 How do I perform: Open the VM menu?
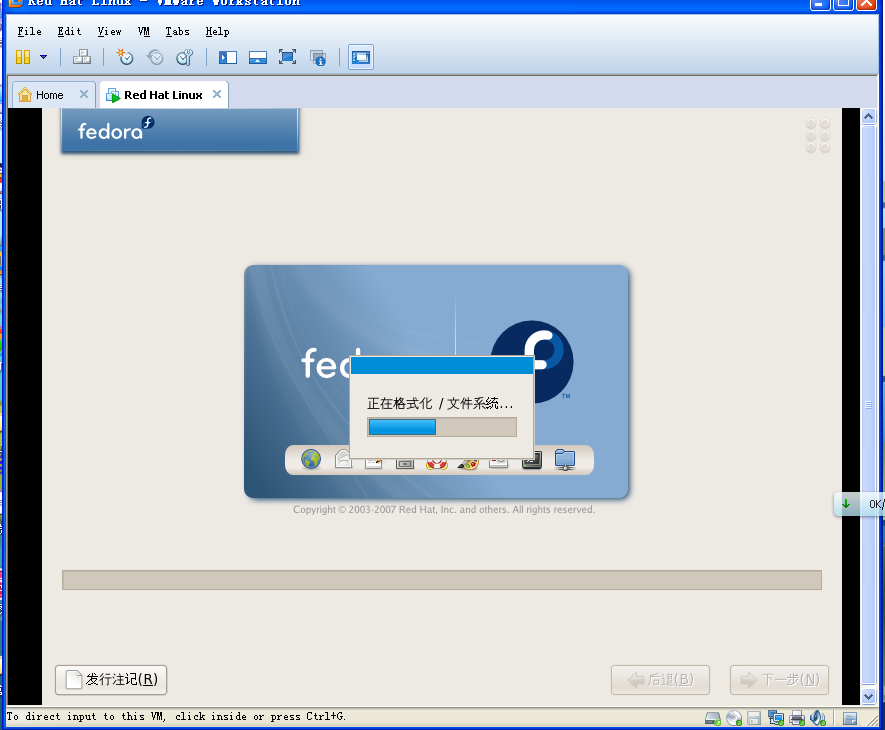[x=143, y=31]
